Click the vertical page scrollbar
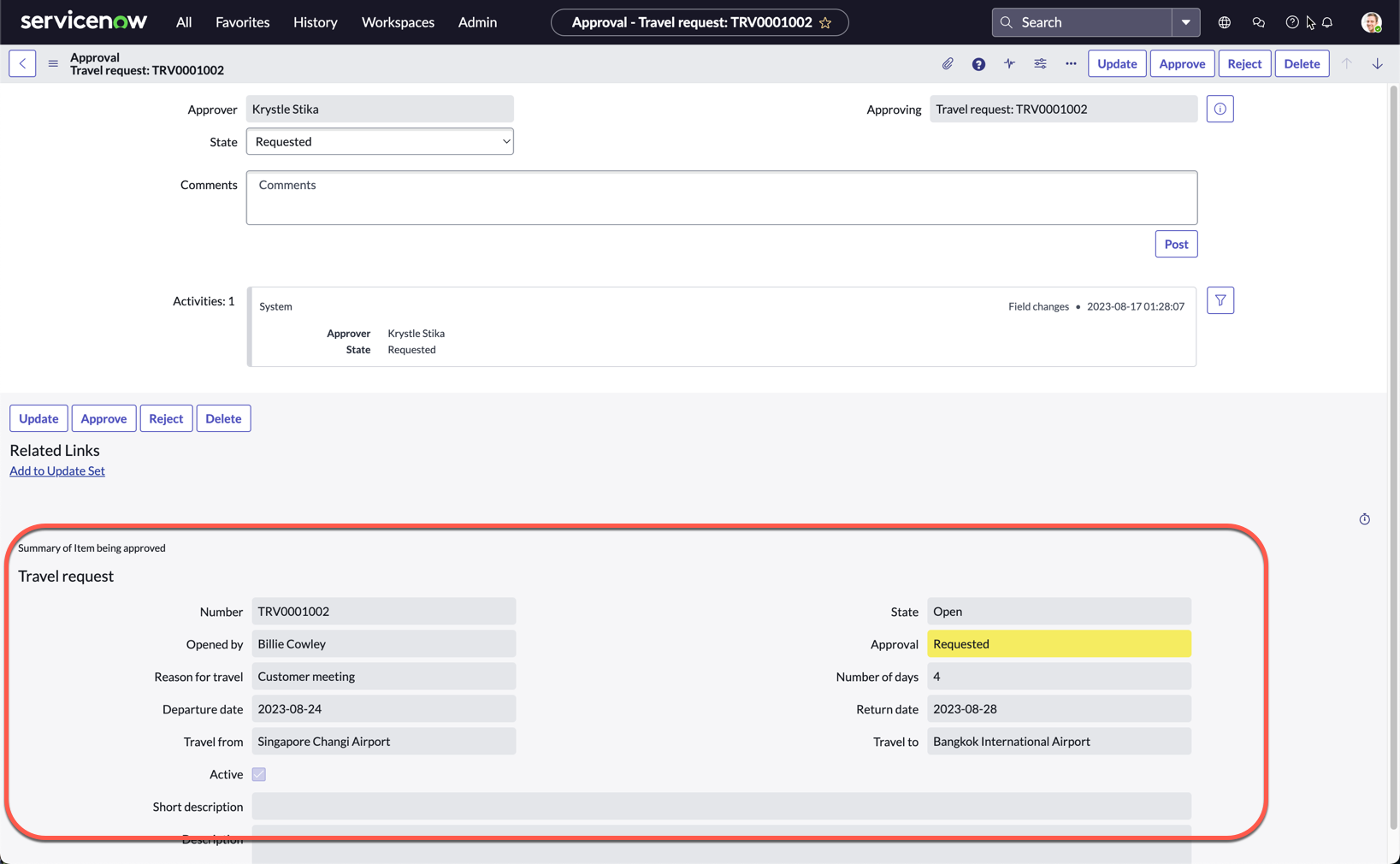The image size is (1400, 864). (1394, 458)
